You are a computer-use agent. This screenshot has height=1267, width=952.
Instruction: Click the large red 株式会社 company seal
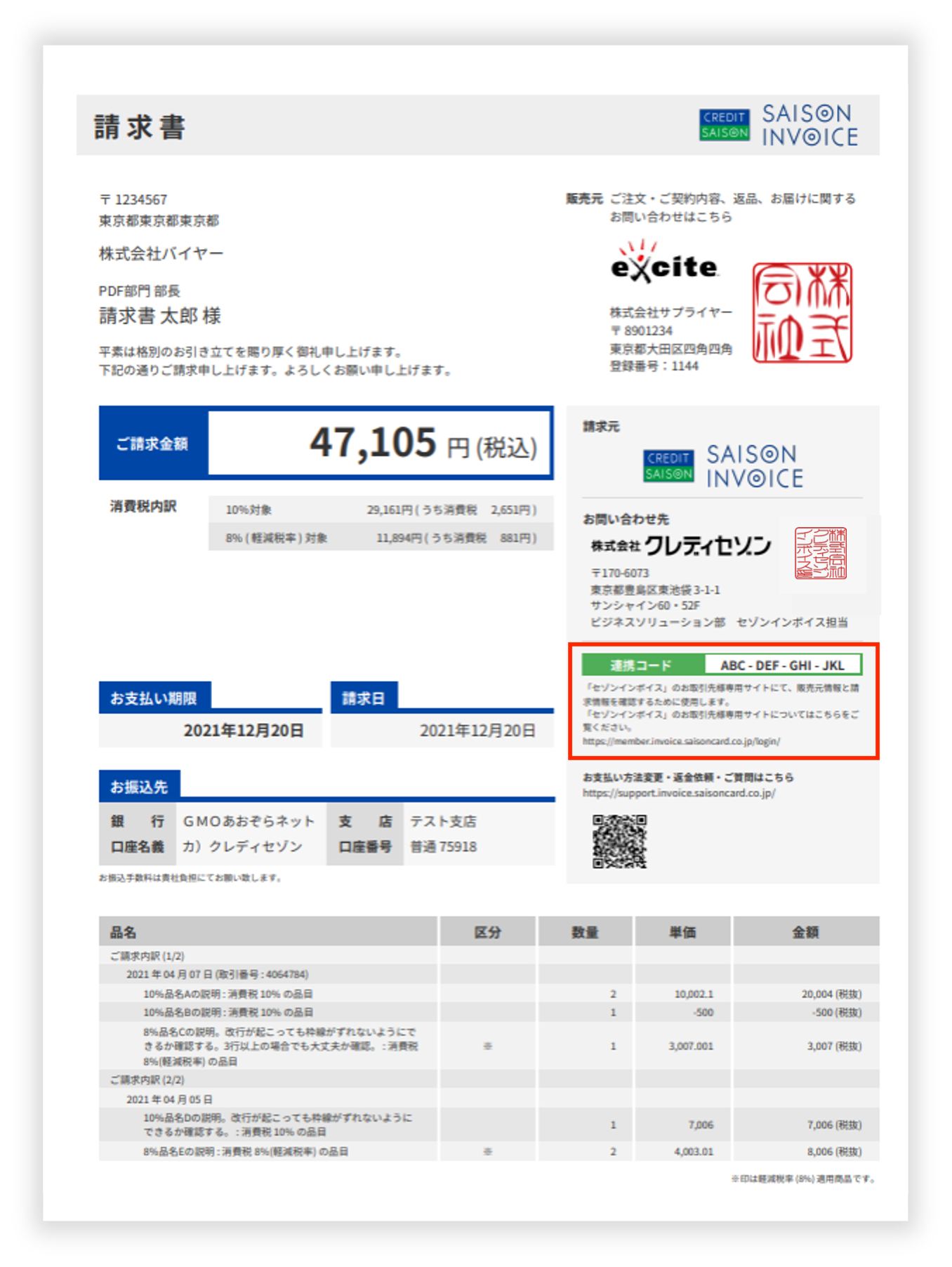point(802,313)
